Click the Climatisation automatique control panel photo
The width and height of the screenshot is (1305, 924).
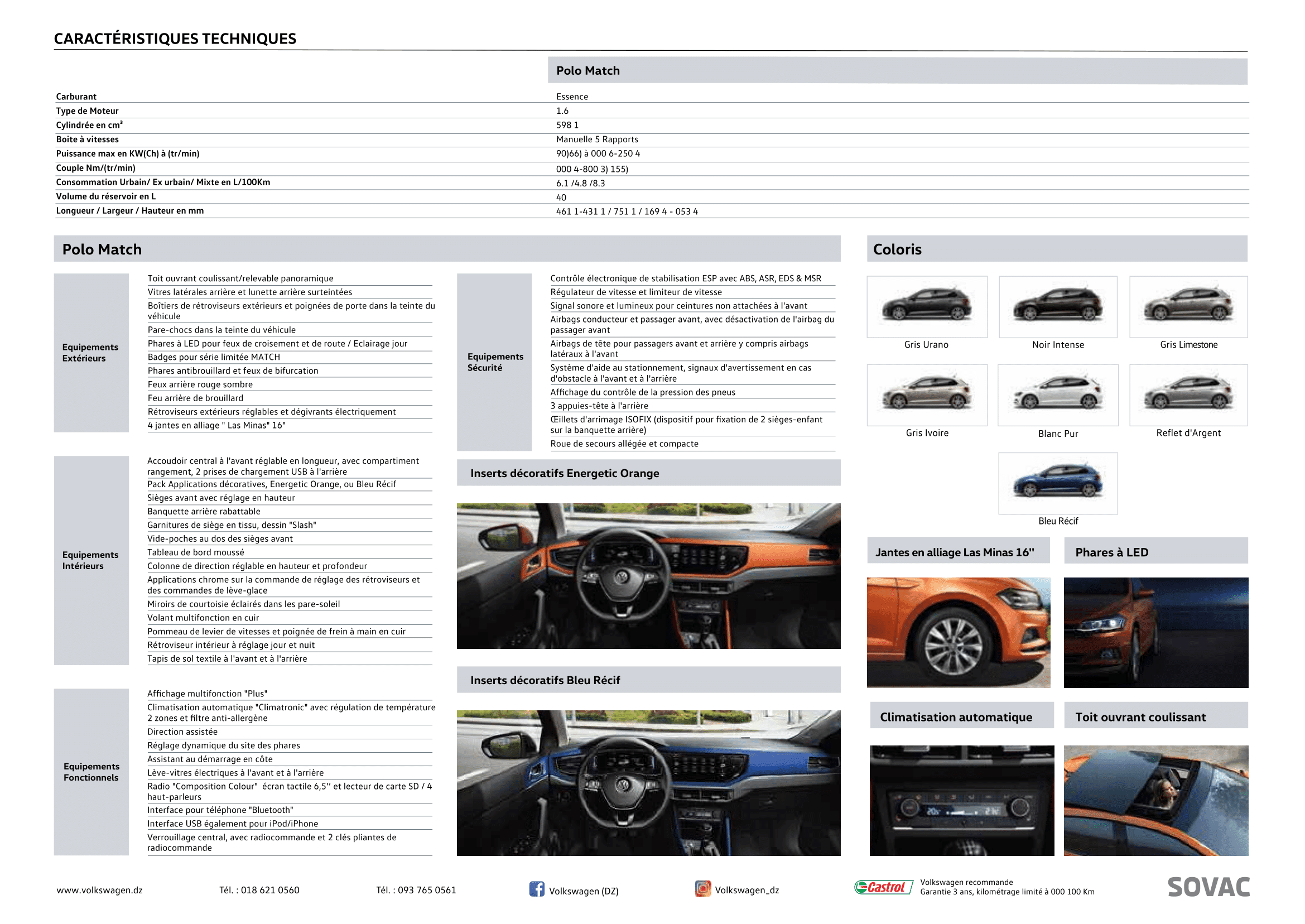click(961, 800)
